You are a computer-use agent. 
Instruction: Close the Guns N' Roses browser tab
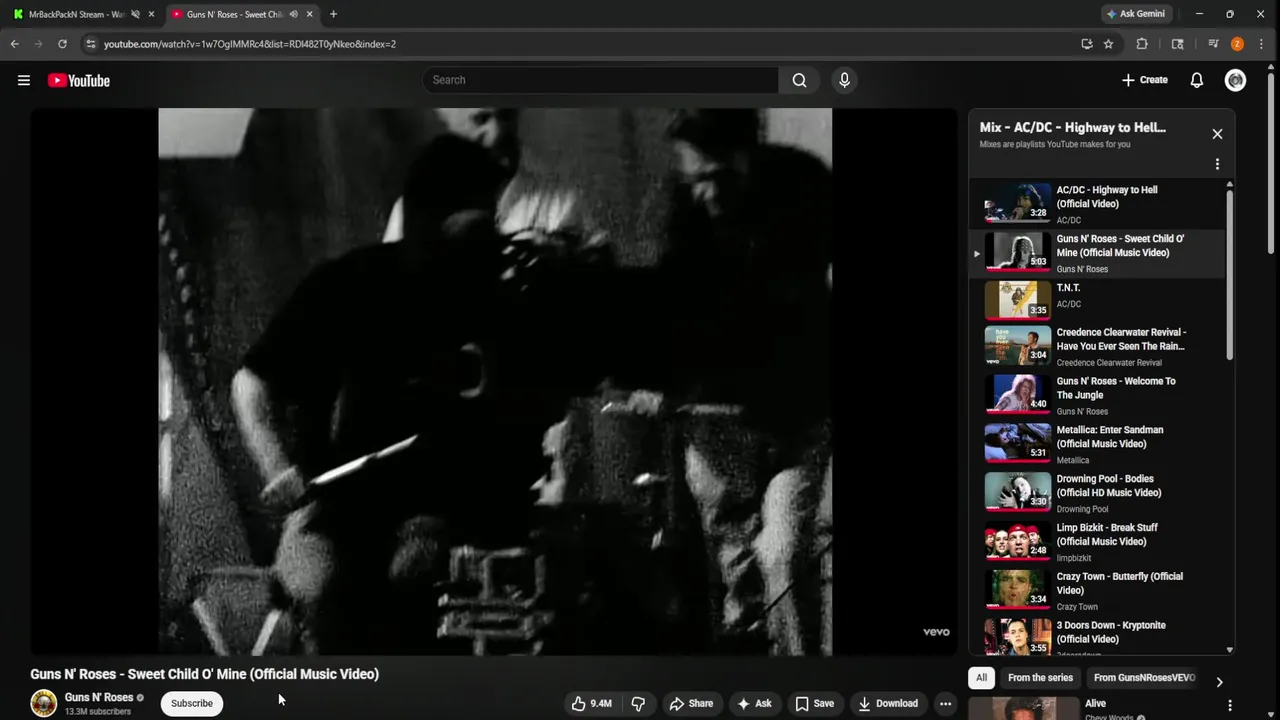pos(309,14)
